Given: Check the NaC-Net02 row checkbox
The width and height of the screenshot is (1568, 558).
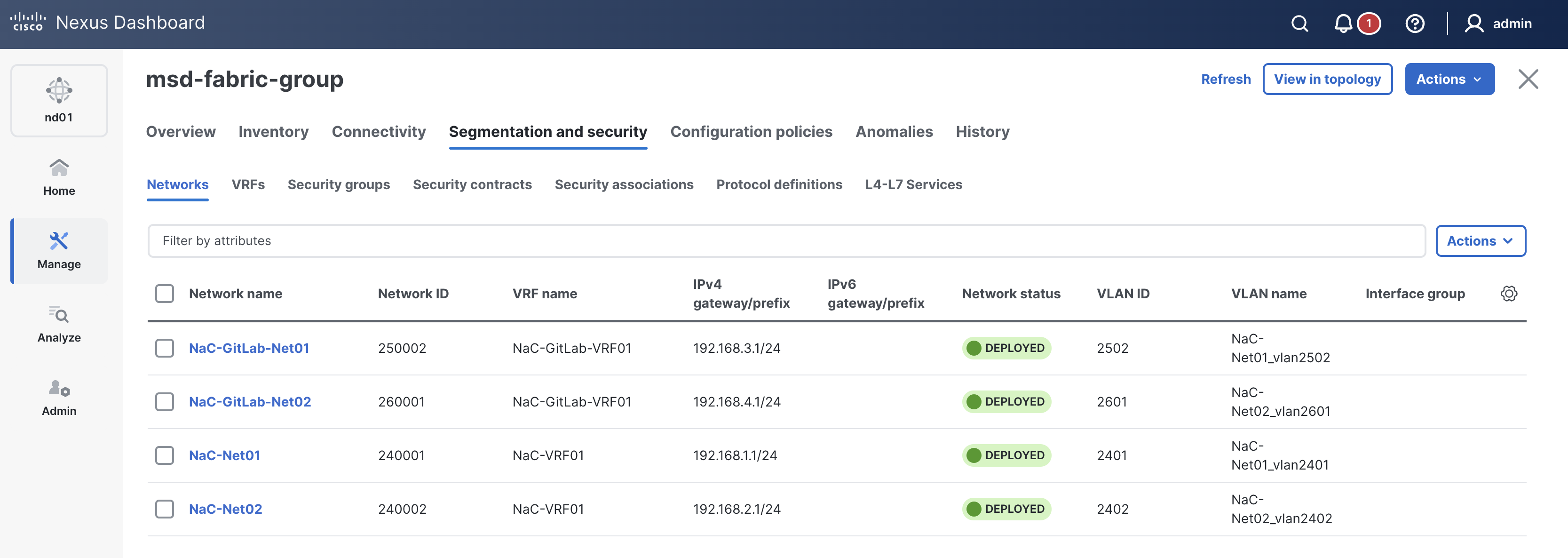Looking at the screenshot, I should tap(164, 509).
